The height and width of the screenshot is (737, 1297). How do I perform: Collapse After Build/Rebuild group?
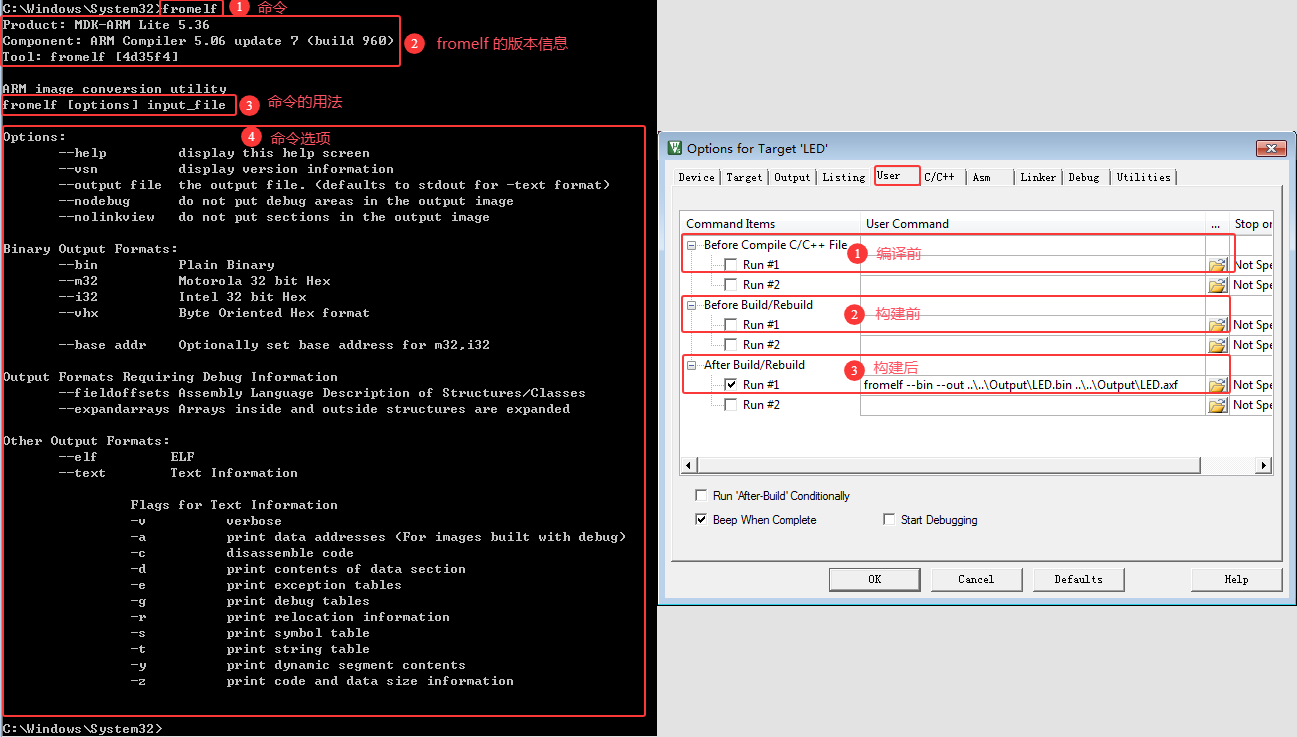(x=692, y=365)
